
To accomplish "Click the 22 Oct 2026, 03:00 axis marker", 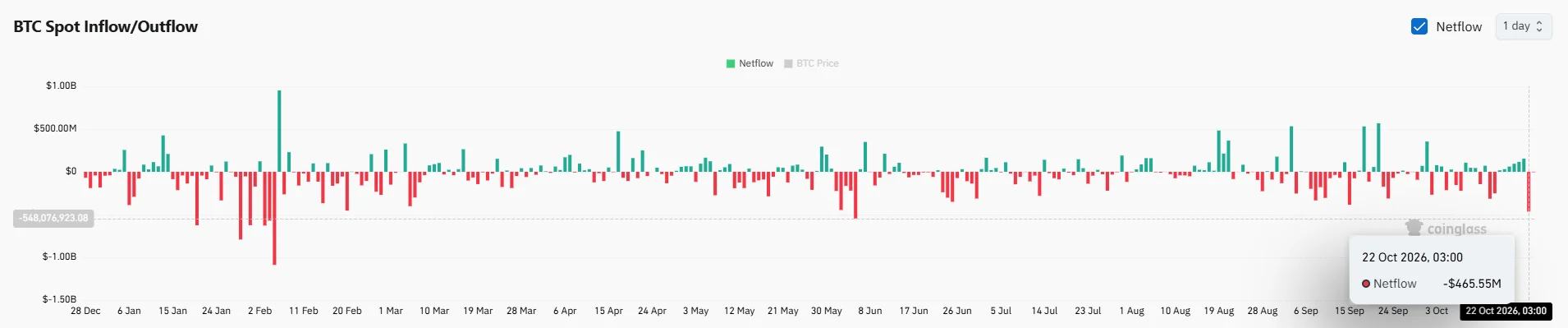I will pos(1506,311).
